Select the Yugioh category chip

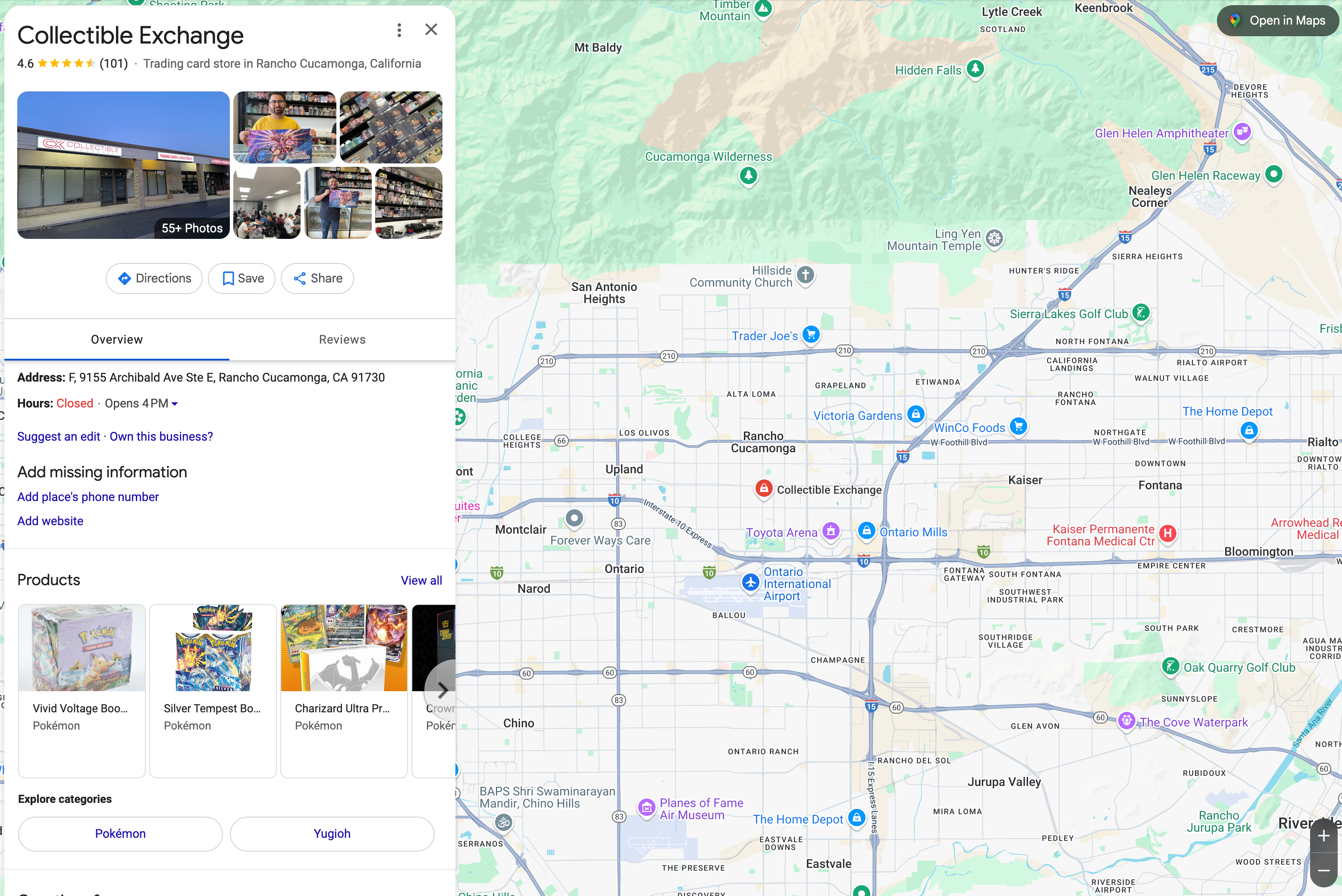[x=332, y=833]
